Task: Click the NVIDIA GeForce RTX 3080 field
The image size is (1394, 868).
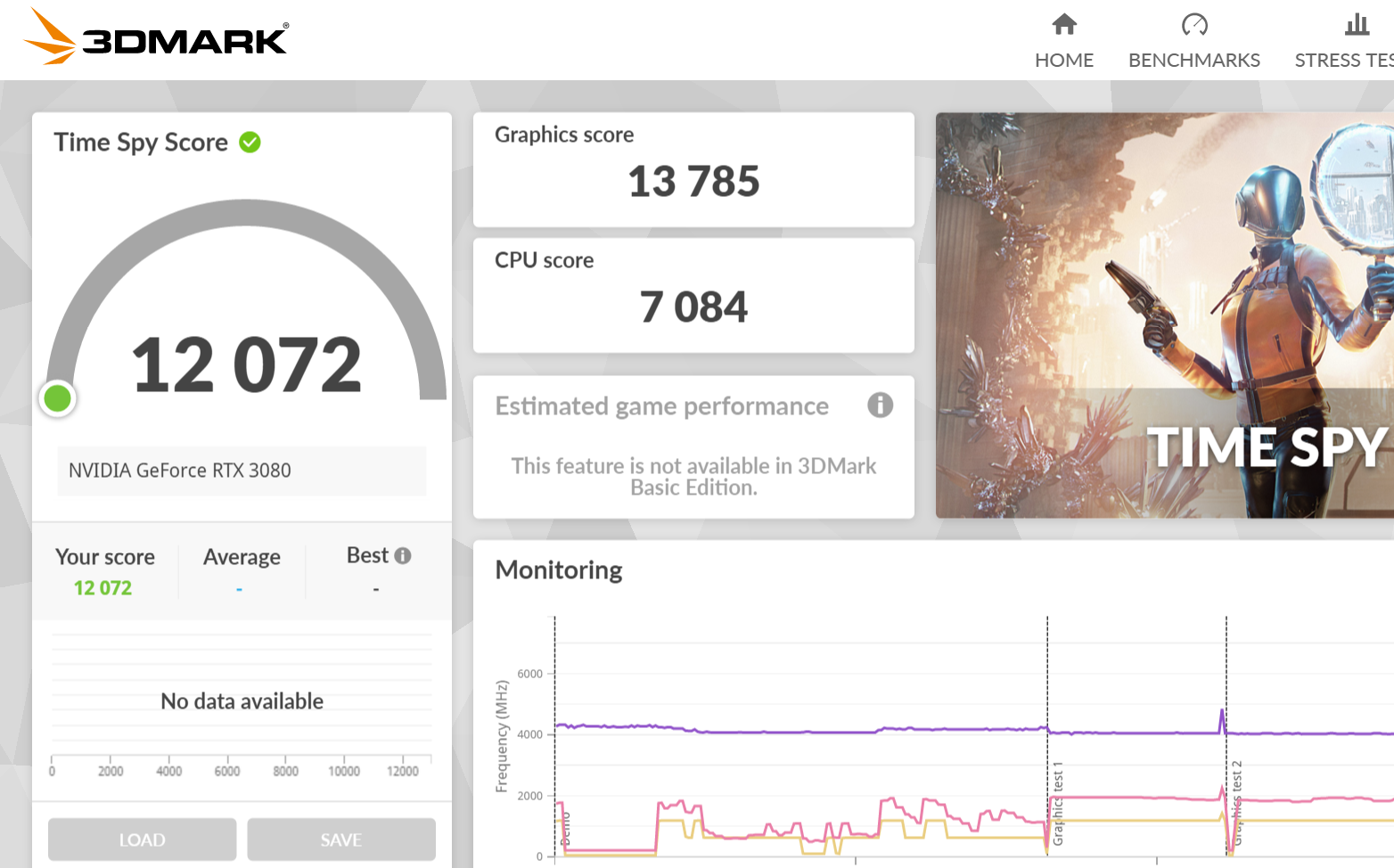Action: point(242,471)
